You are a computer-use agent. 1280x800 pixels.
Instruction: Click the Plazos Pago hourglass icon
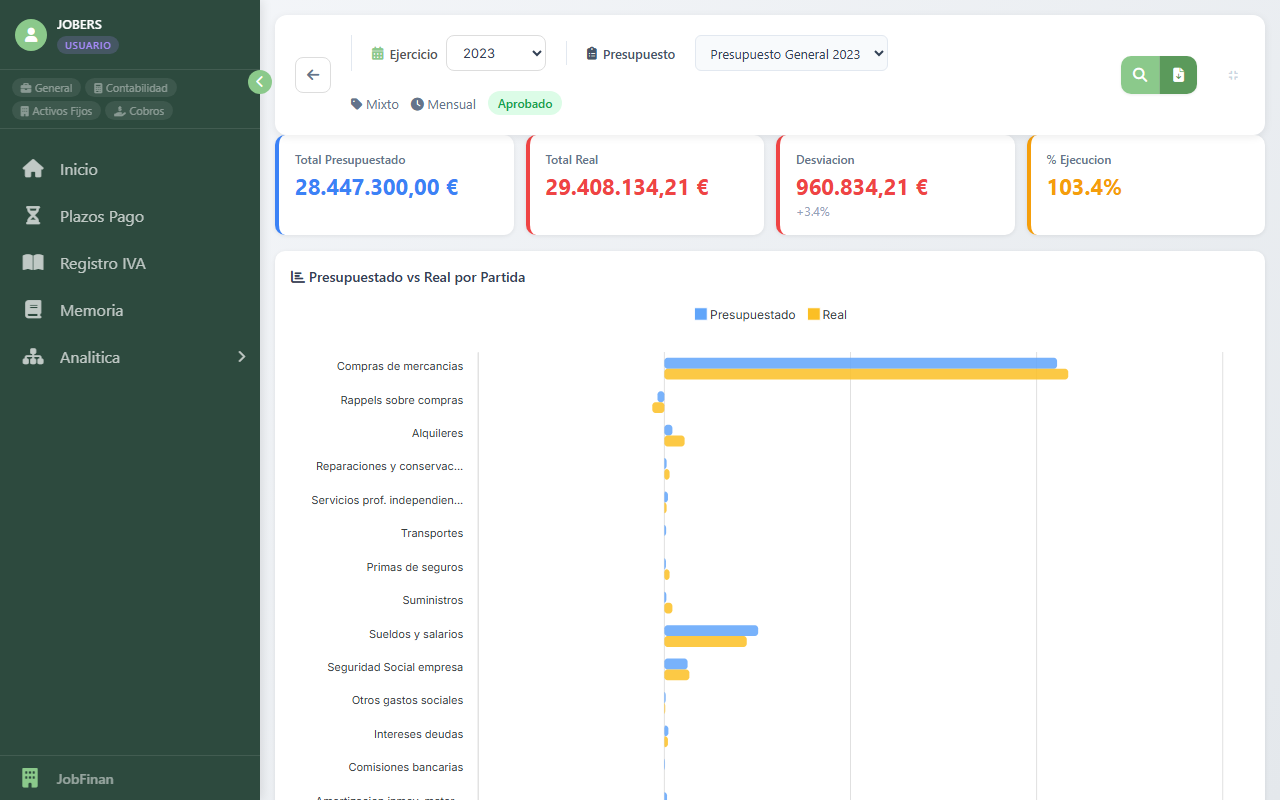[33, 216]
